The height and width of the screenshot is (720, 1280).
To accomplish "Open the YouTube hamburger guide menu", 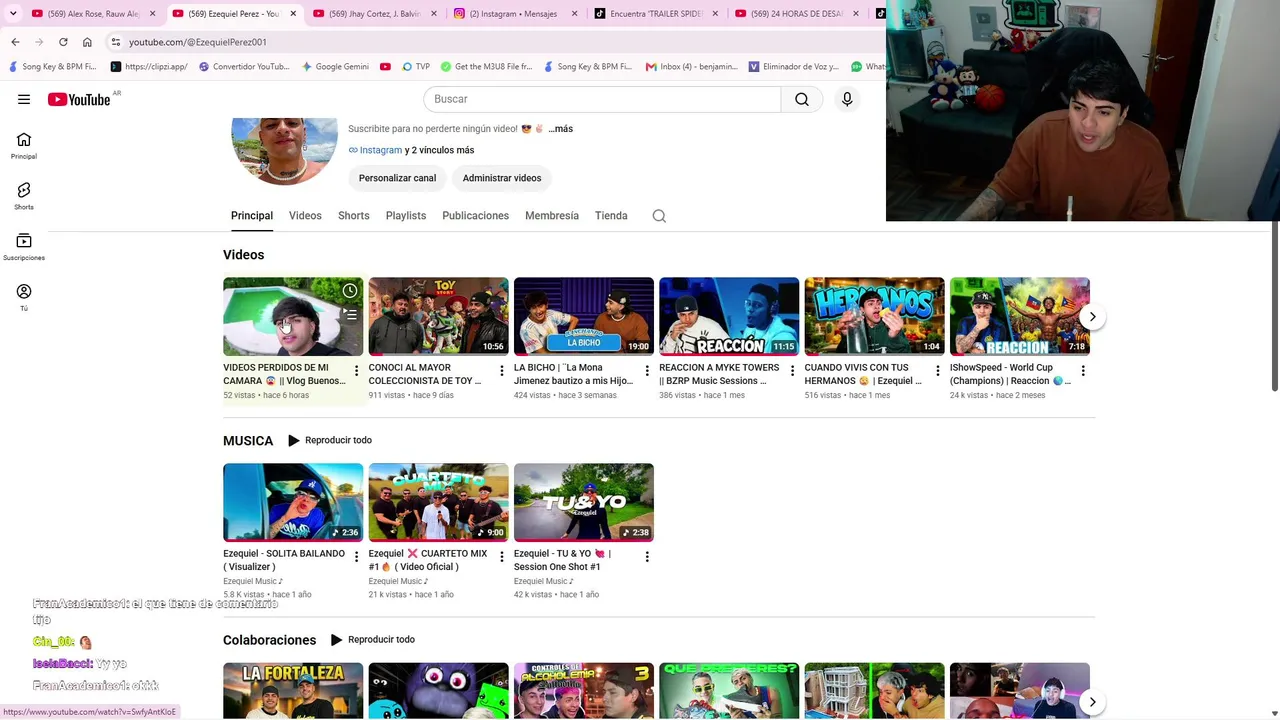I will click(x=24, y=99).
